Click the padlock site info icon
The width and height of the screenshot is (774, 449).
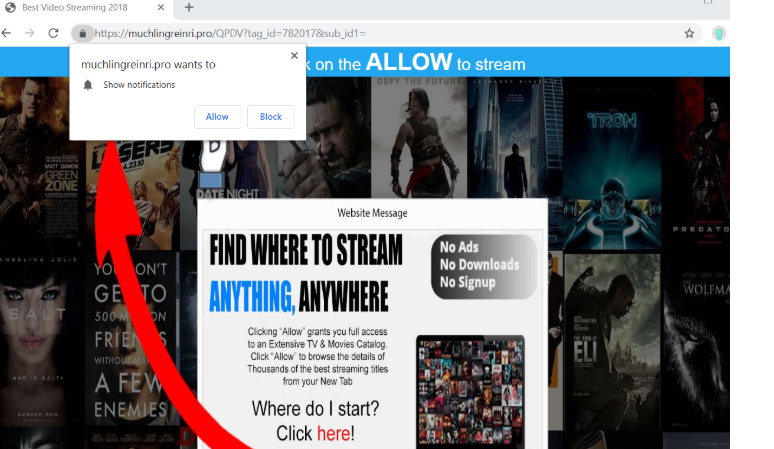click(x=82, y=33)
